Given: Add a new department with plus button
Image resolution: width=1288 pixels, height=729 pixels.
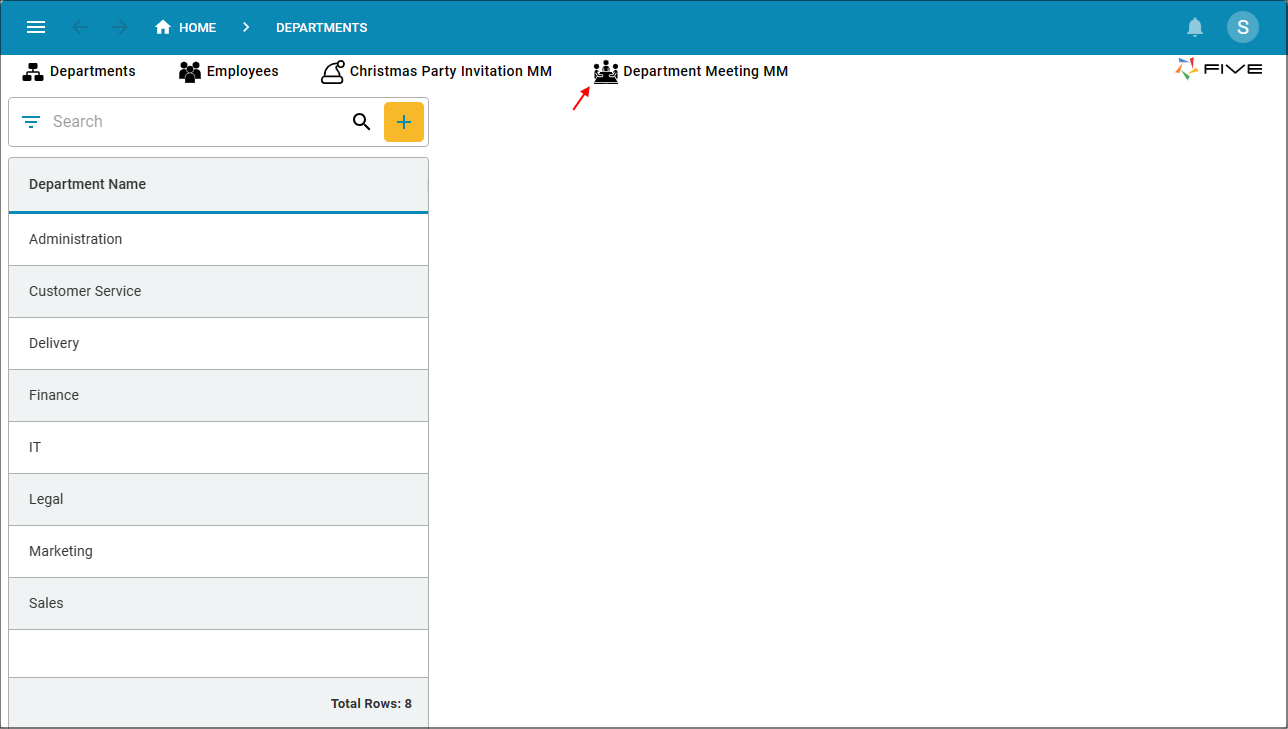Looking at the screenshot, I should 404,122.
